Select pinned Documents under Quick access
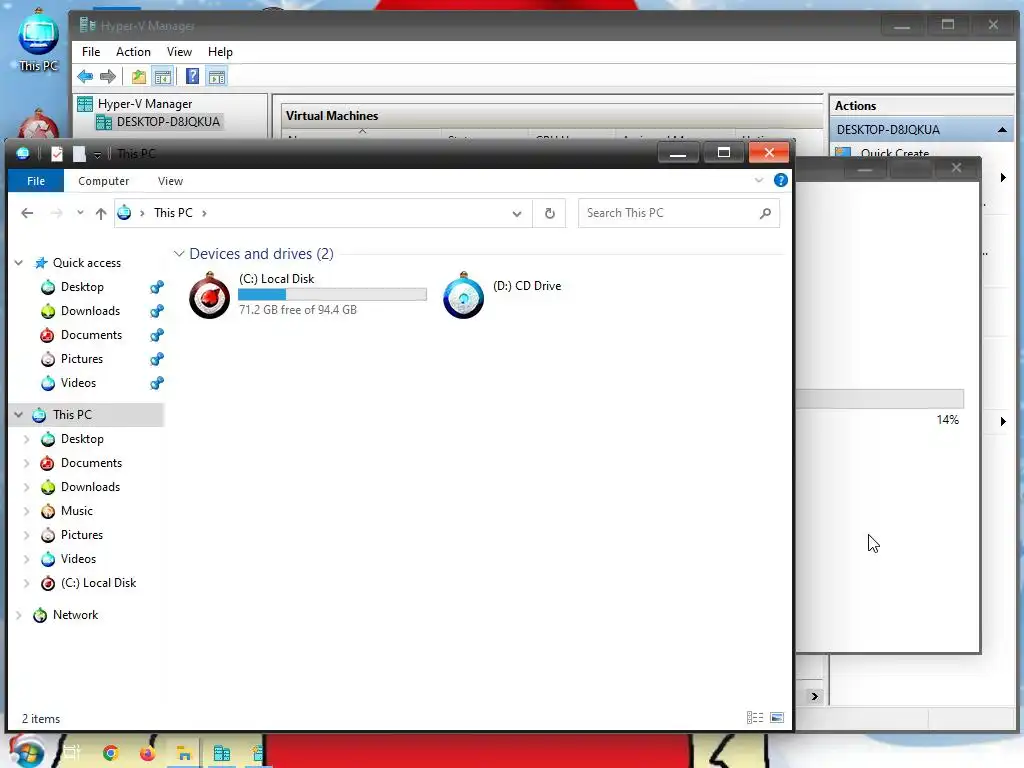1024x768 pixels. pos(91,334)
